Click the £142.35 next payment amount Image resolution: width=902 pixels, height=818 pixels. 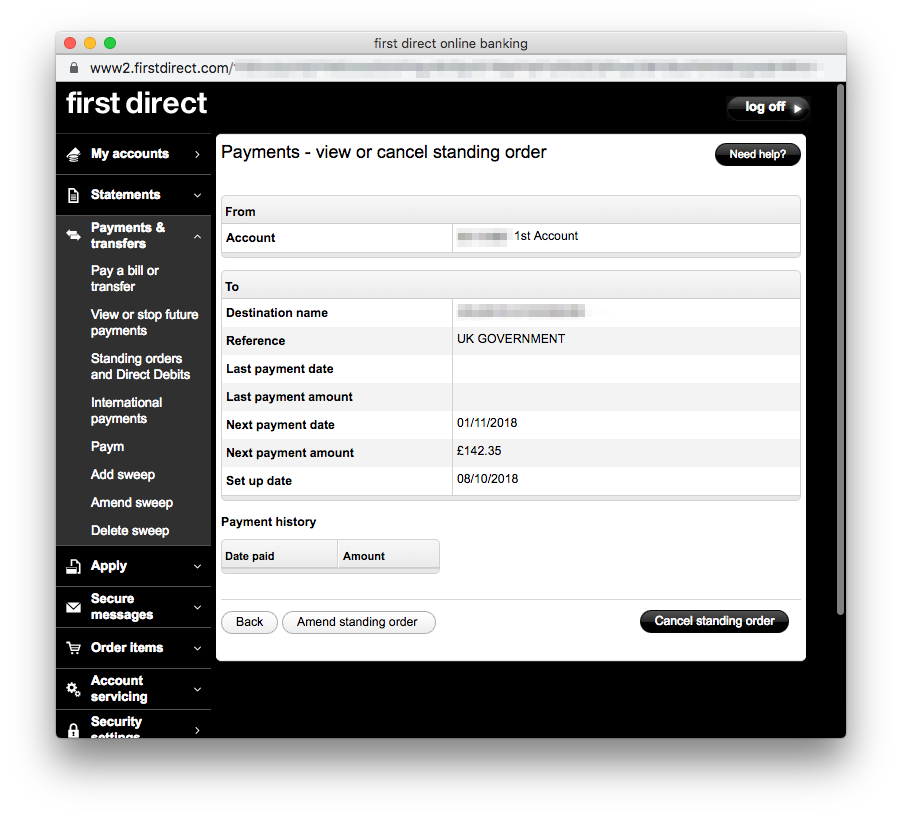pos(479,451)
